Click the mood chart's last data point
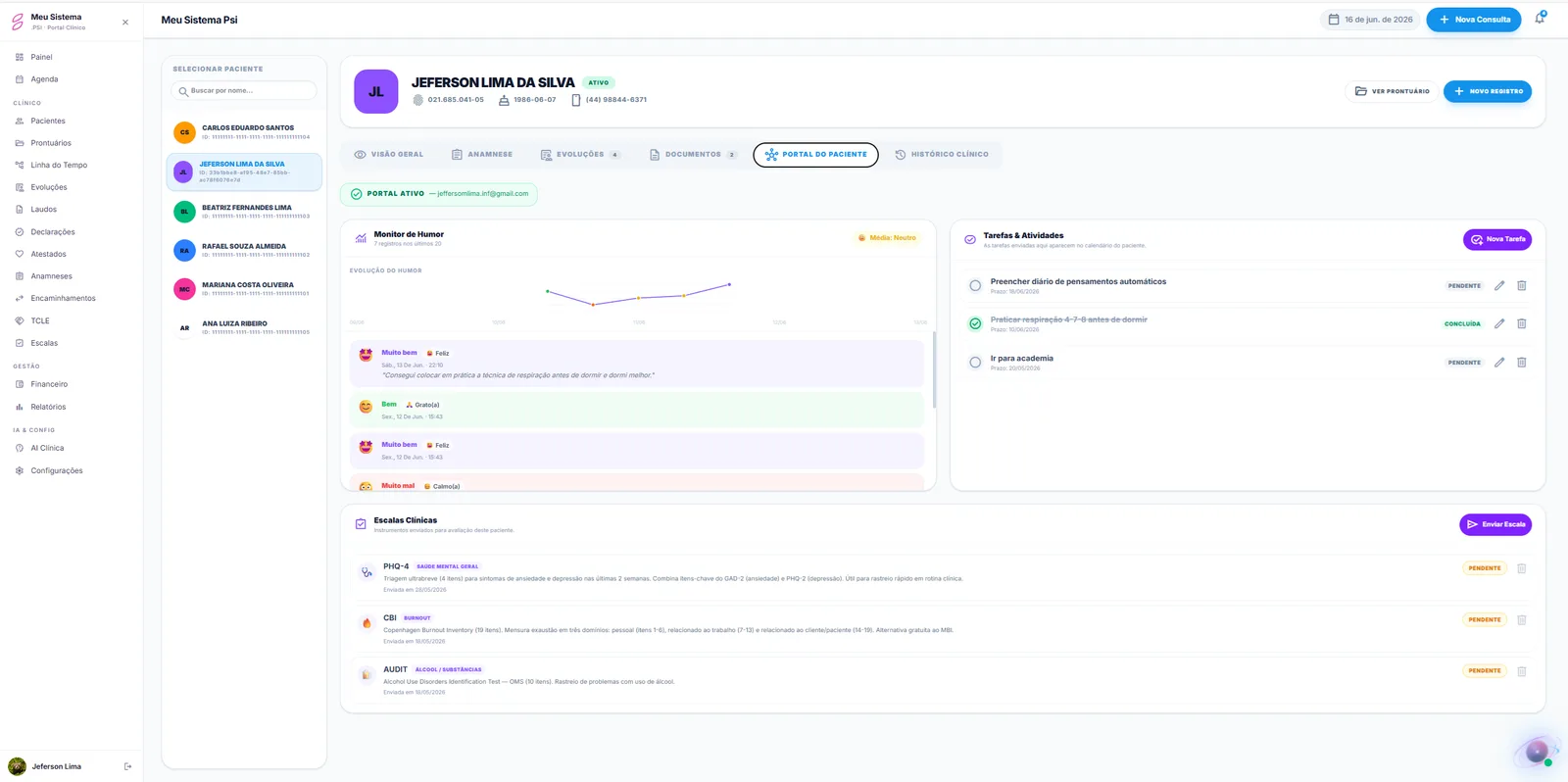 tap(729, 284)
